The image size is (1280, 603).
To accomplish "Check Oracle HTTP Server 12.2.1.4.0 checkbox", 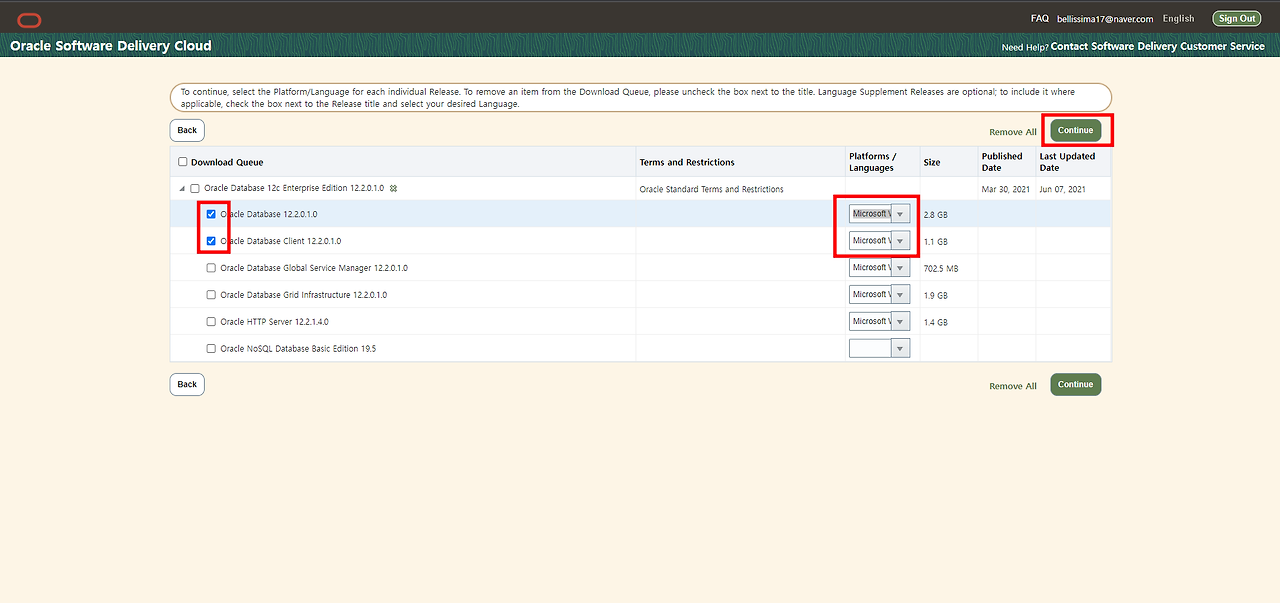I will [x=211, y=322].
